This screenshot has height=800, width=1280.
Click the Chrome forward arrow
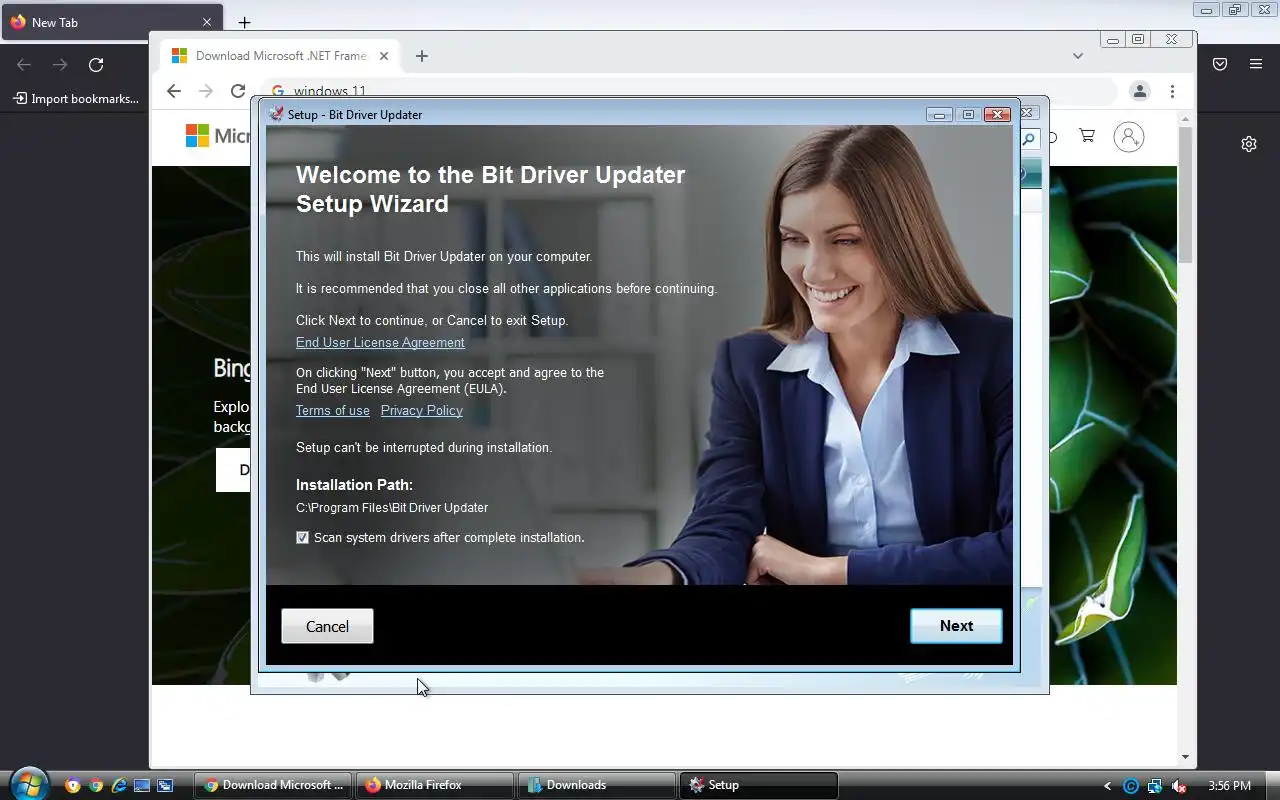click(x=206, y=91)
